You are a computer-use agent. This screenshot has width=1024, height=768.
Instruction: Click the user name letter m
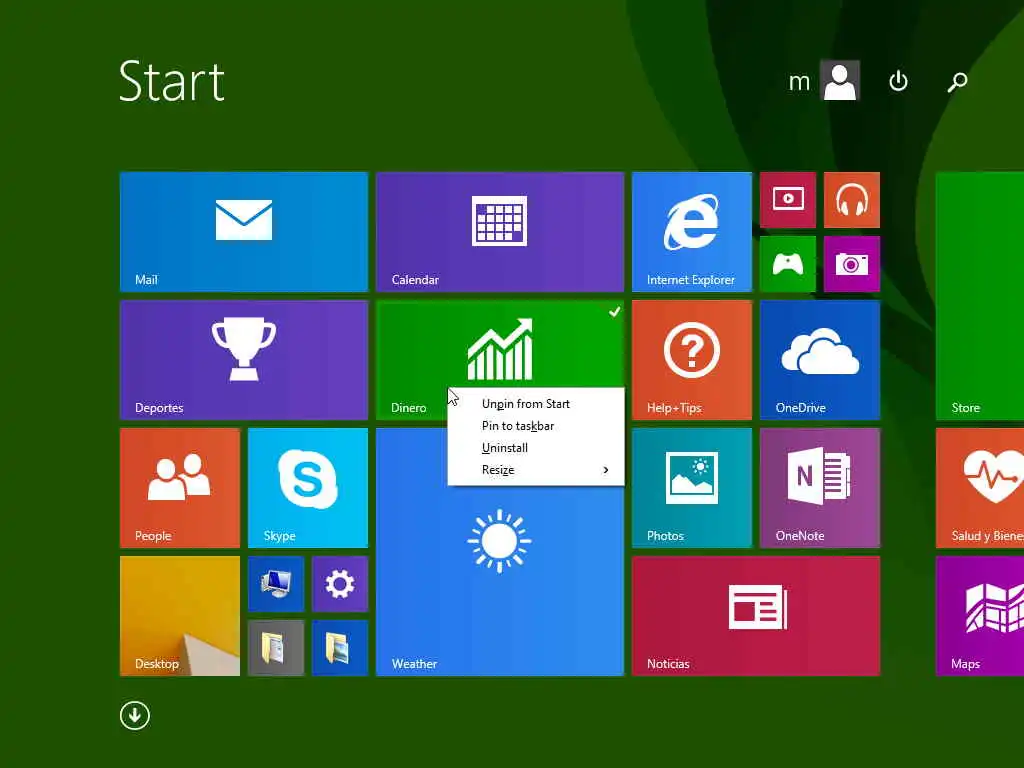coord(799,82)
